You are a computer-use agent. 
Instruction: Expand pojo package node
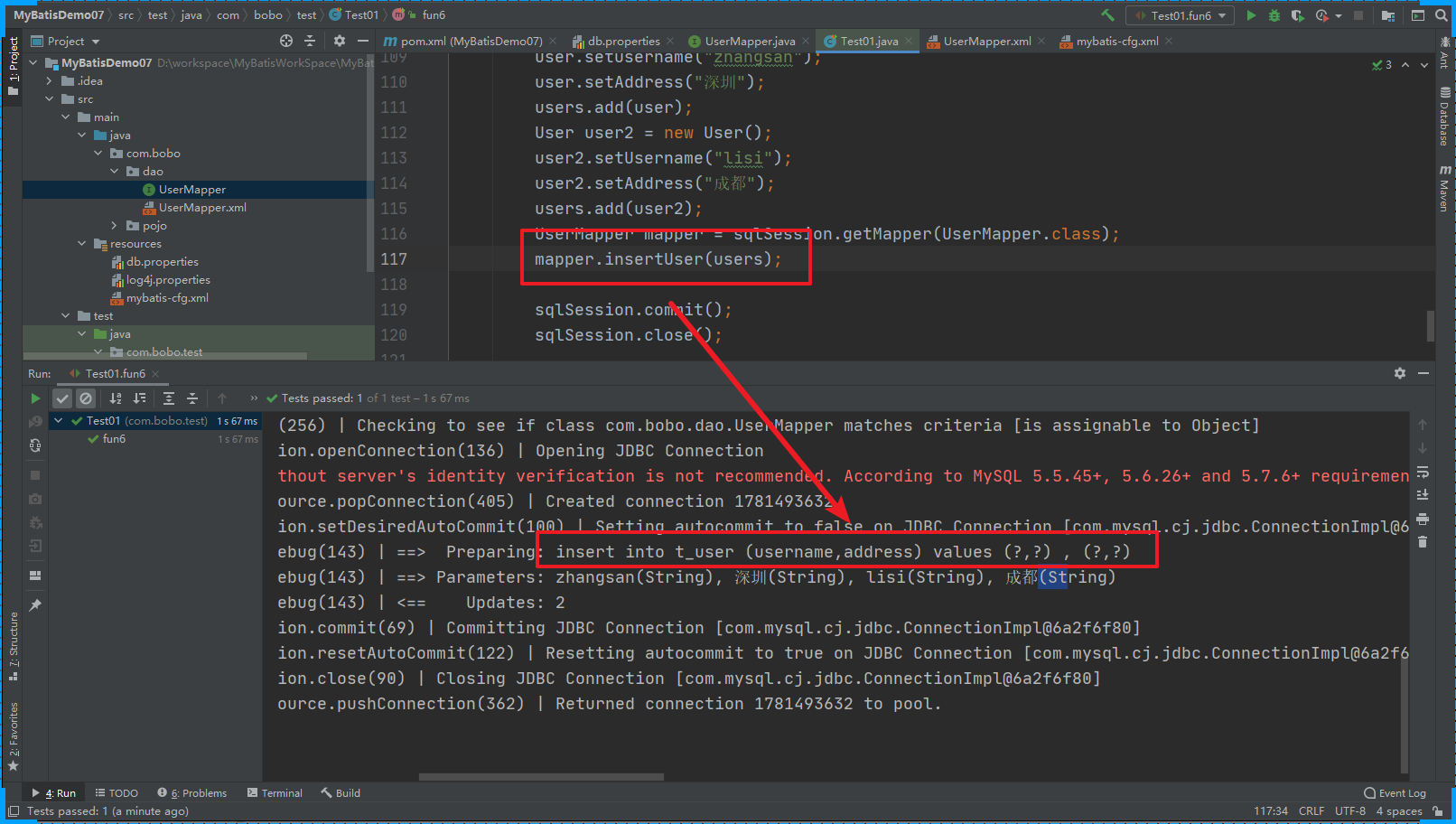click(115, 226)
